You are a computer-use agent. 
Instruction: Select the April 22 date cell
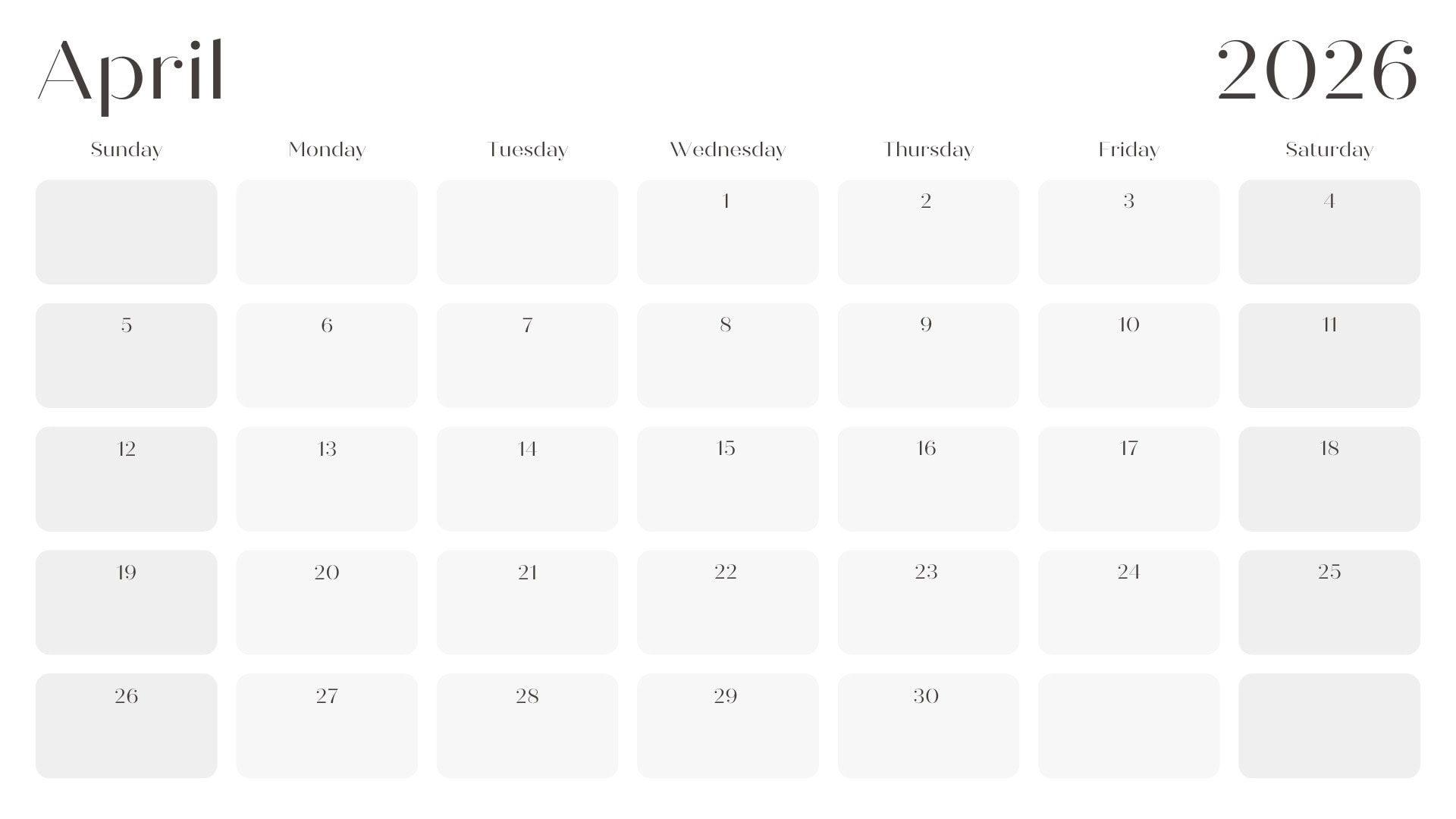[x=727, y=602]
